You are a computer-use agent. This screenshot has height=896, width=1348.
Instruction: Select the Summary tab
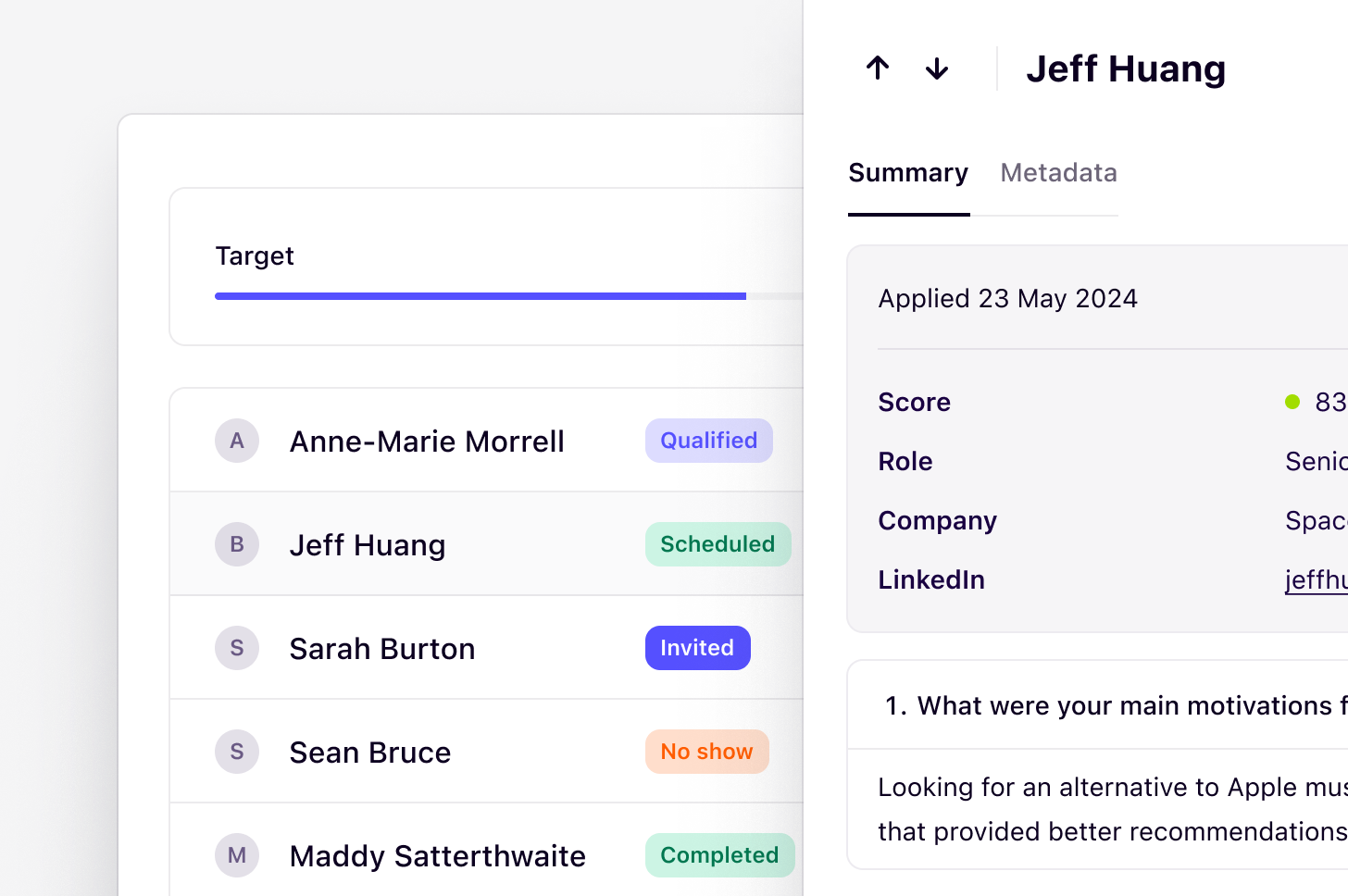tap(908, 173)
